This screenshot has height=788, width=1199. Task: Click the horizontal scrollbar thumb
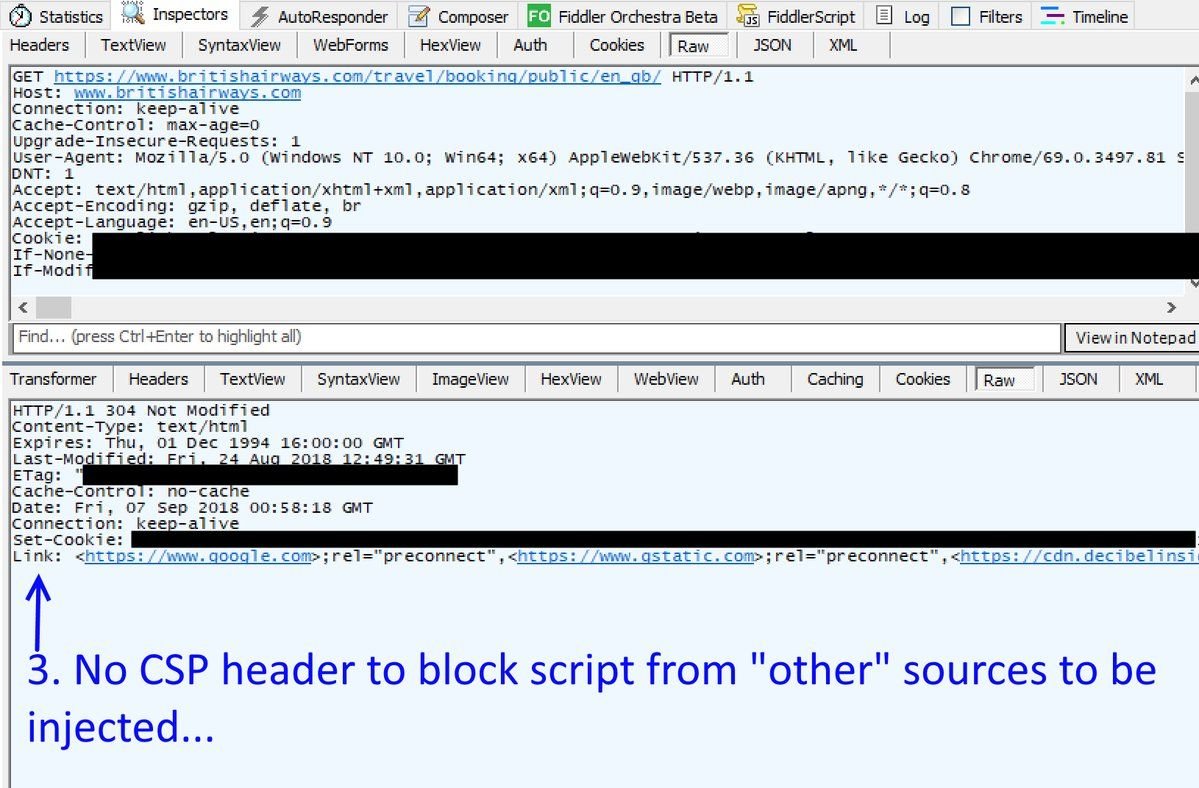point(54,307)
